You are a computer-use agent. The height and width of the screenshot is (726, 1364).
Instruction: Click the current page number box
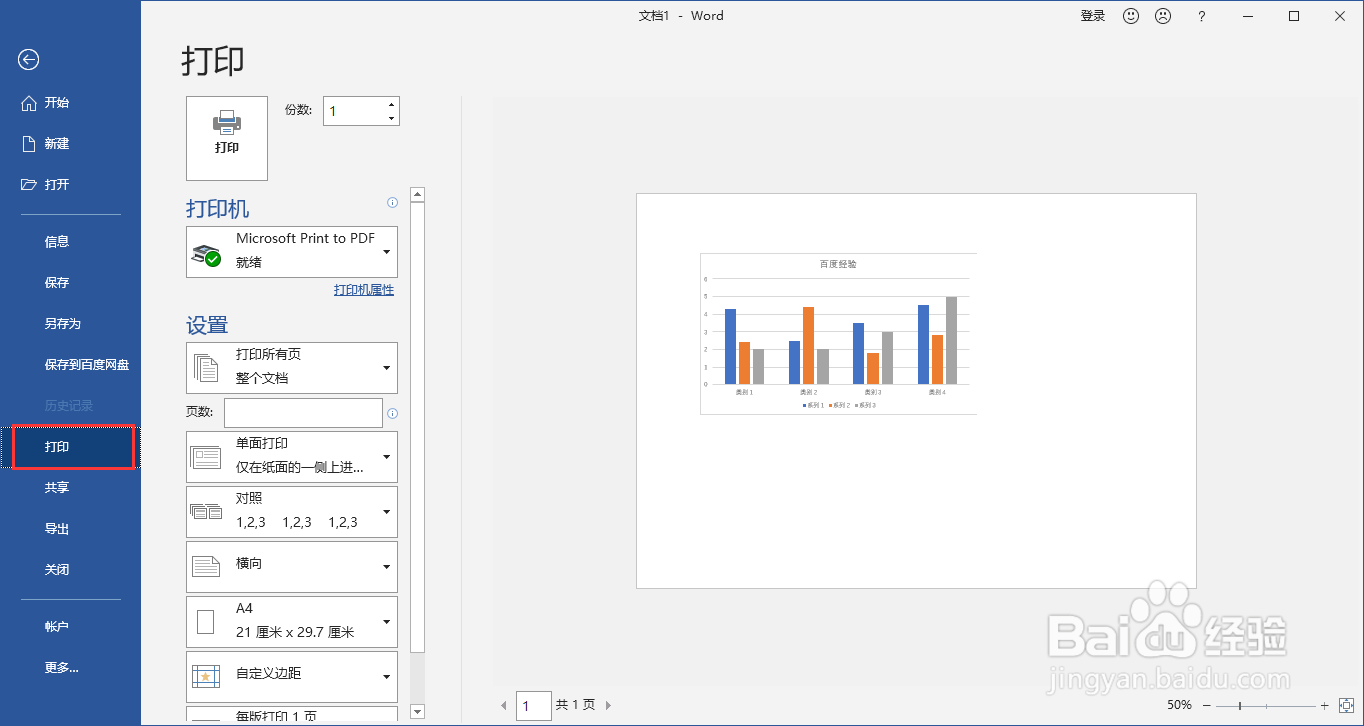pos(534,706)
